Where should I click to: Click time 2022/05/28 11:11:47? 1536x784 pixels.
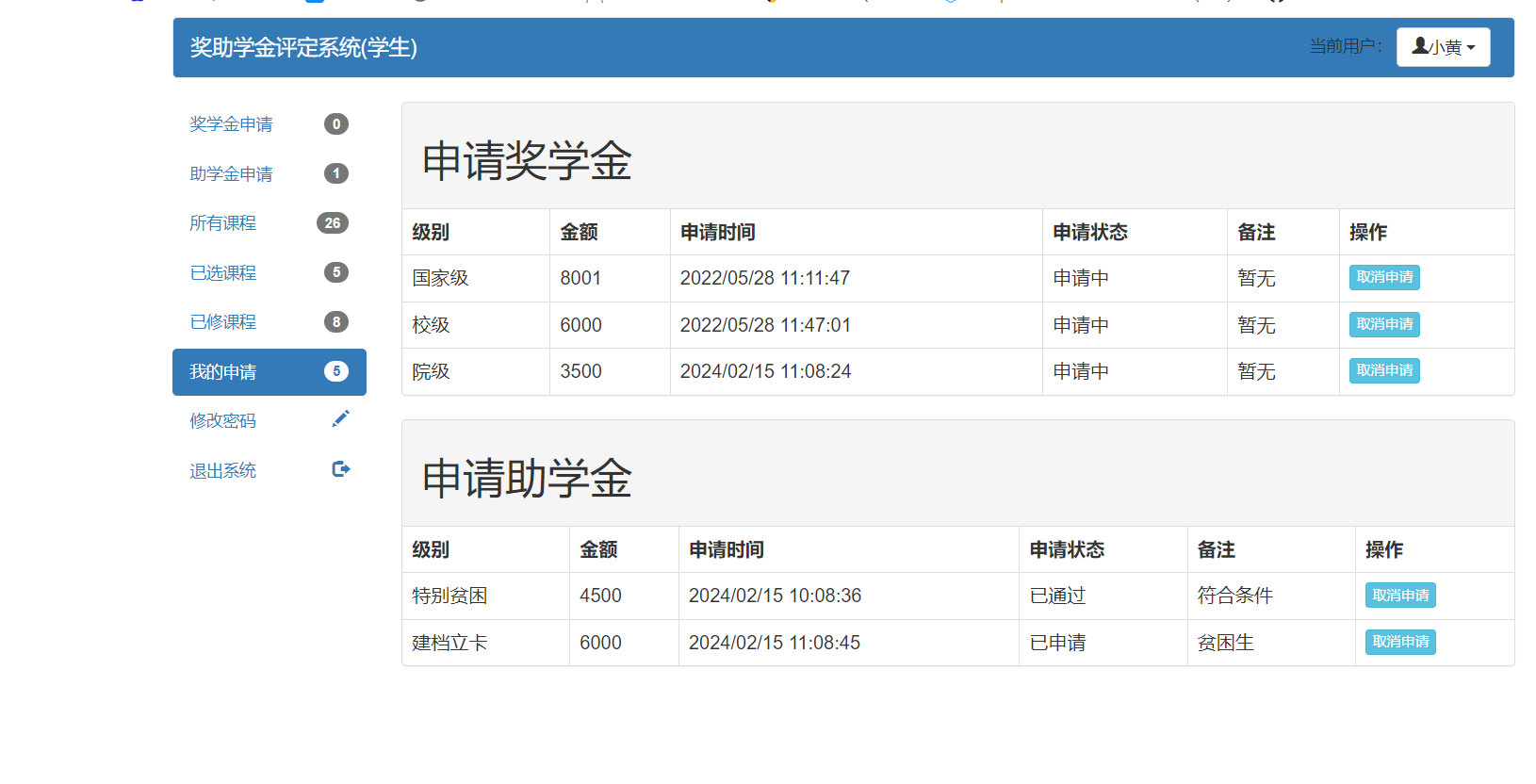pos(765,278)
